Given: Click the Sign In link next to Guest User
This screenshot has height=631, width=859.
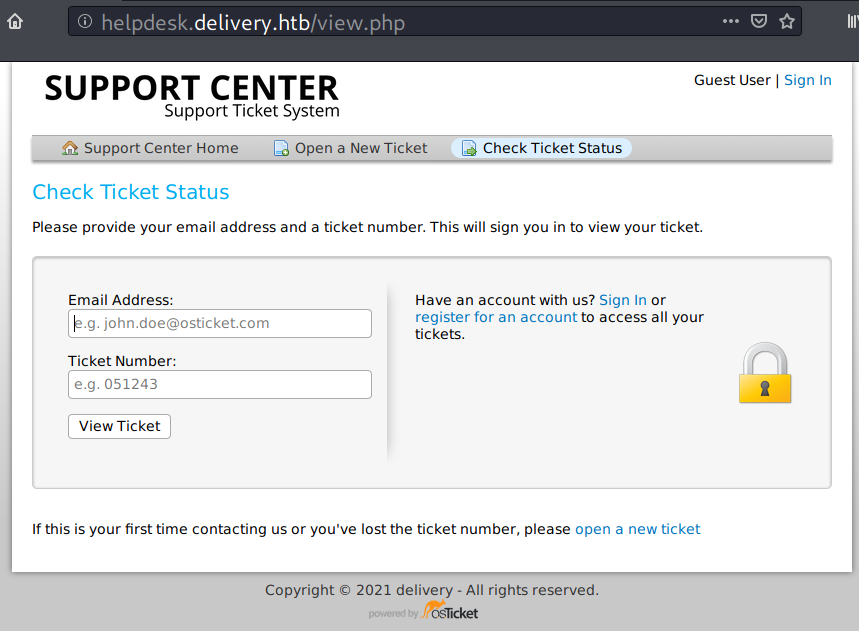Looking at the screenshot, I should (x=807, y=80).
